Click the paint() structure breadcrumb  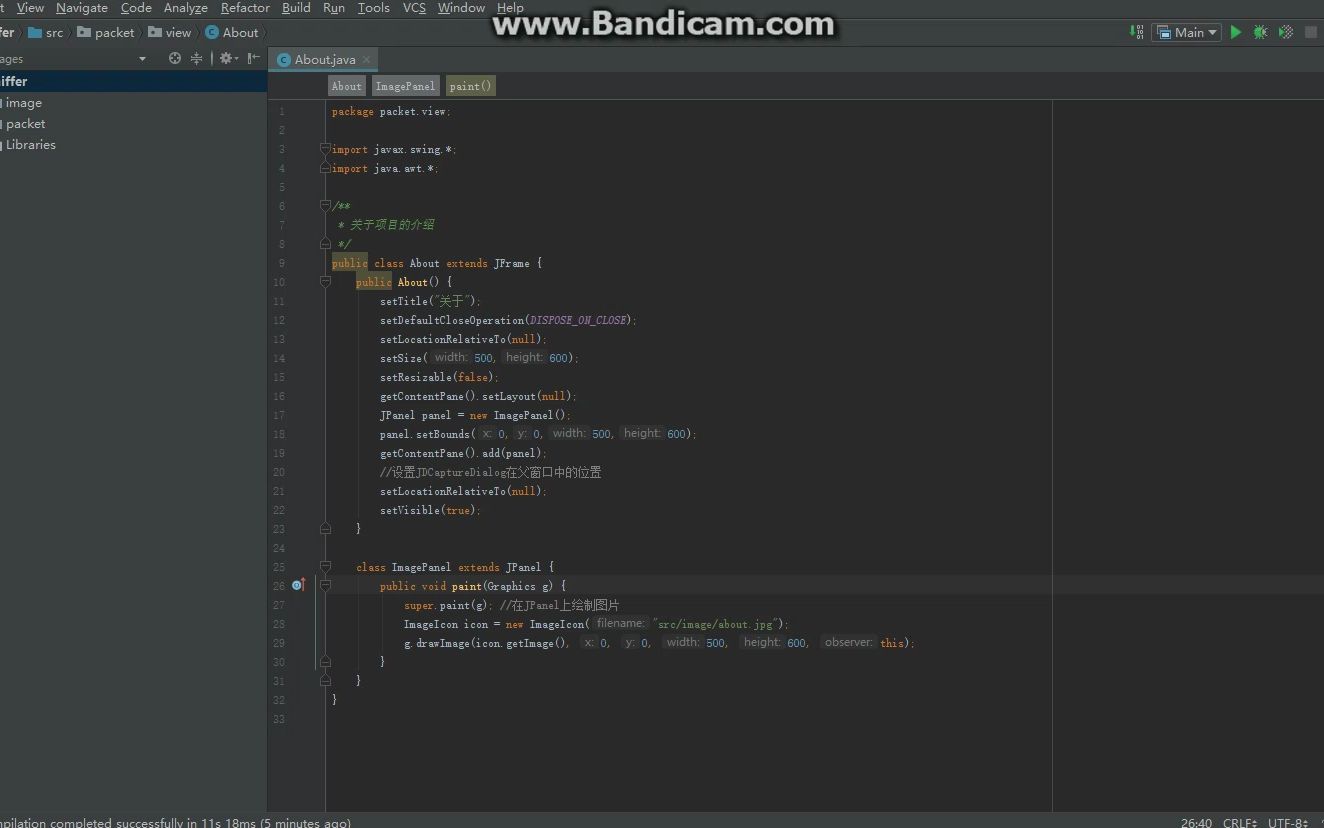pyautogui.click(x=470, y=86)
